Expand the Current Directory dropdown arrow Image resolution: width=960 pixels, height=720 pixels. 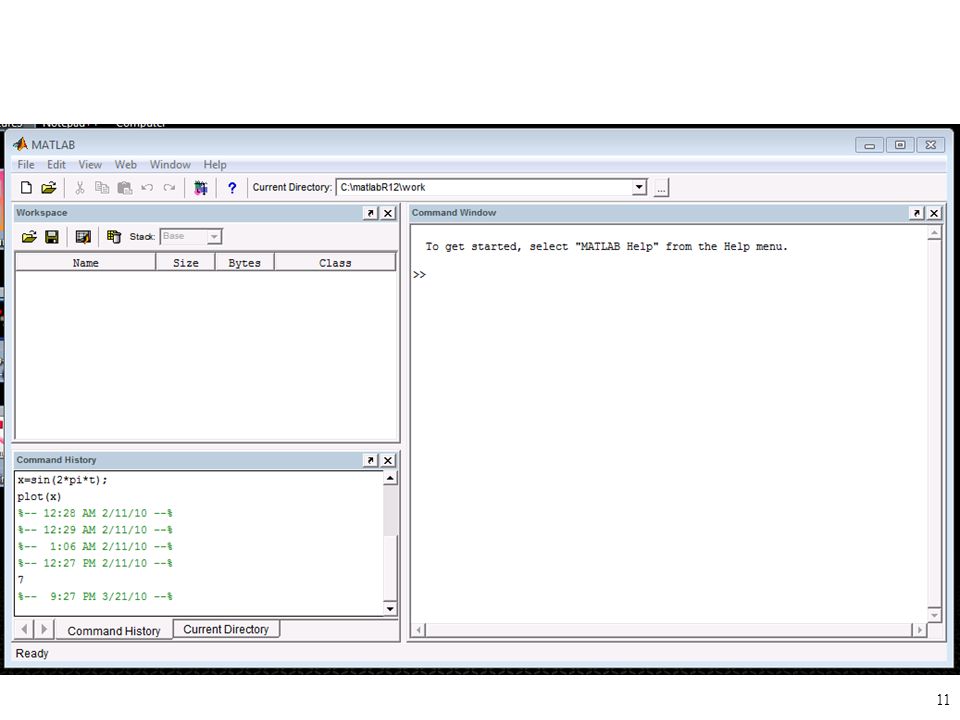click(x=639, y=187)
